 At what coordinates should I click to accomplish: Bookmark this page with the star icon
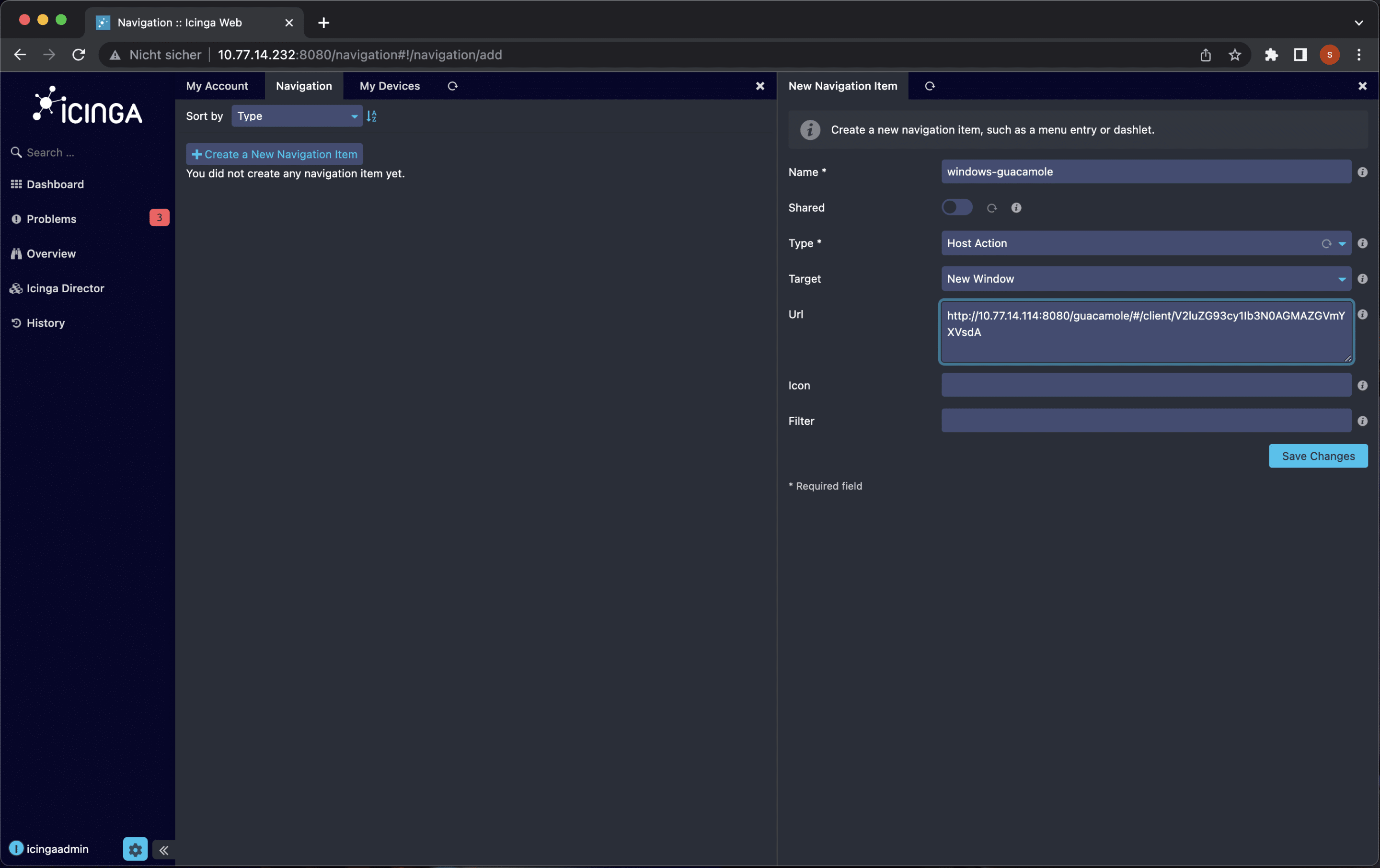coord(1234,55)
